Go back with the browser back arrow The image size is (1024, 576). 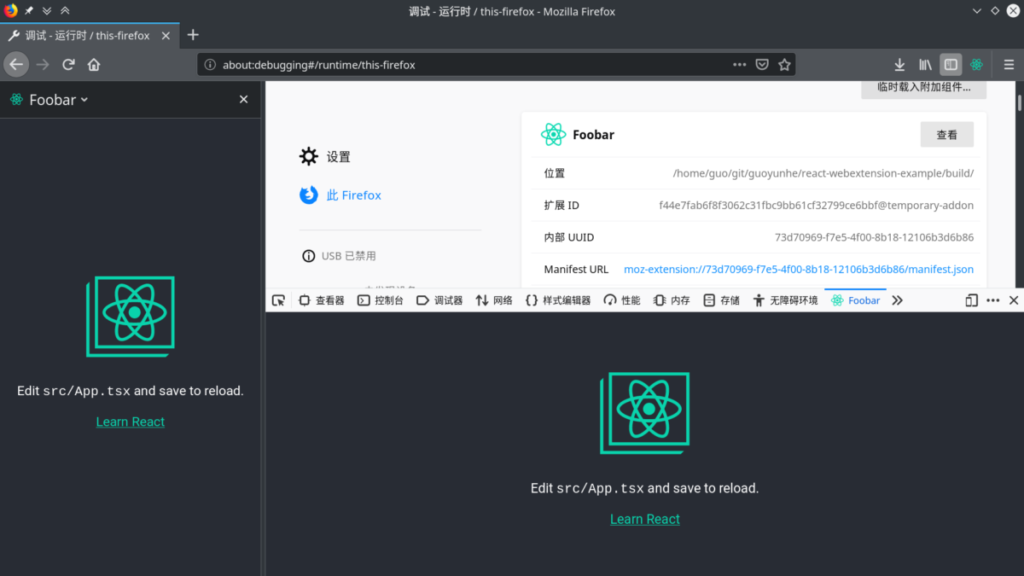click(16, 65)
